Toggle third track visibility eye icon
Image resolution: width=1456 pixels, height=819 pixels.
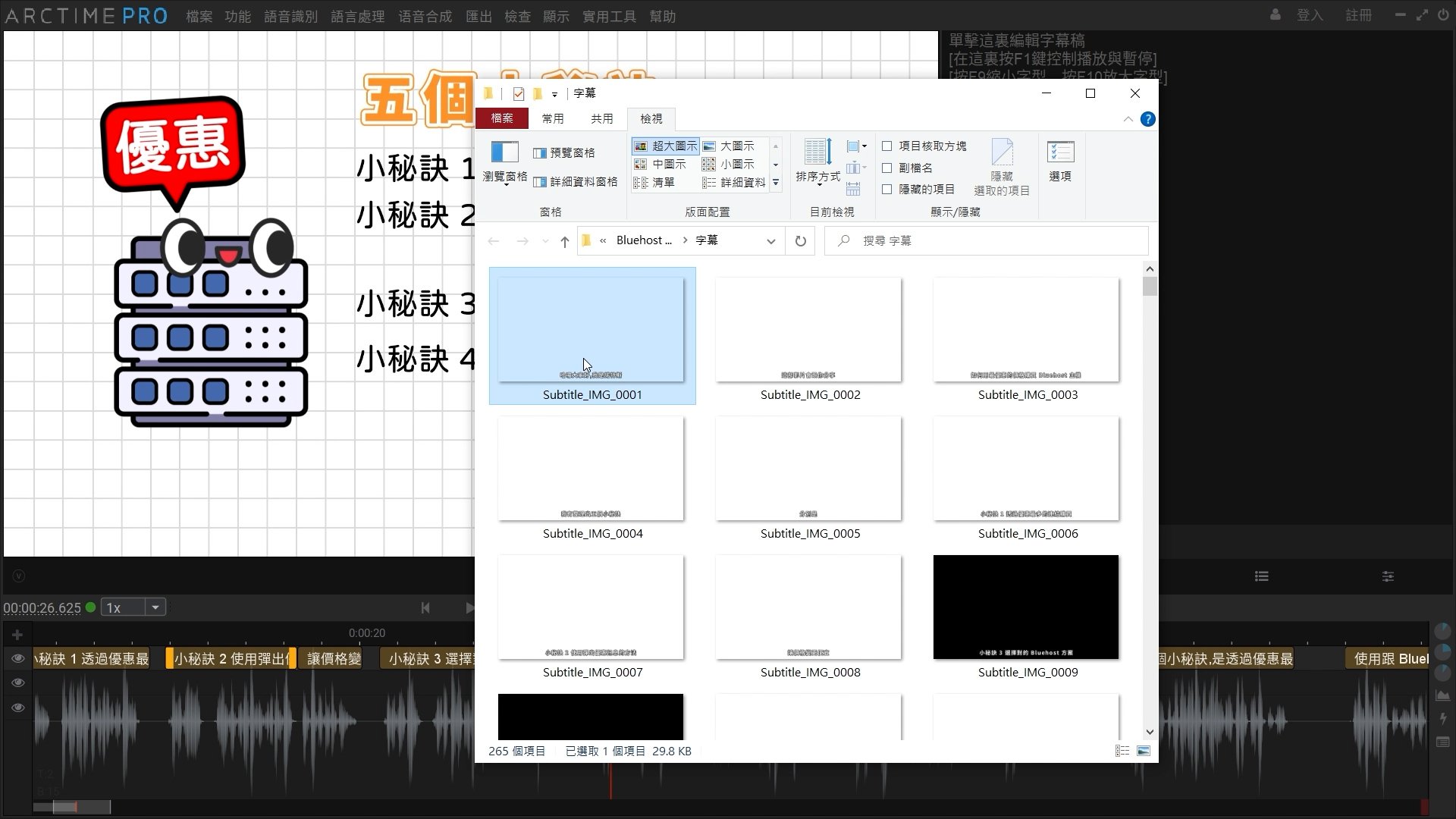tap(18, 708)
